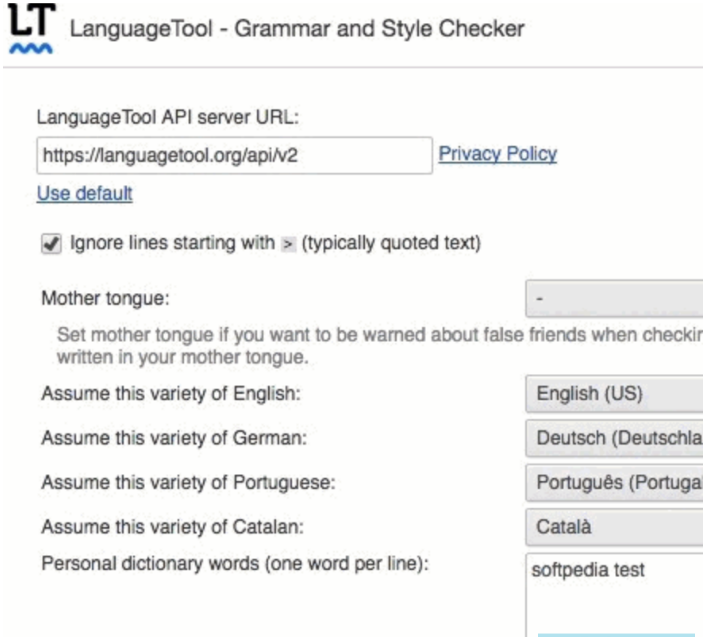The image size is (705, 637).
Task: Click the LanguageTool LT logo icon
Action: pos(32,29)
